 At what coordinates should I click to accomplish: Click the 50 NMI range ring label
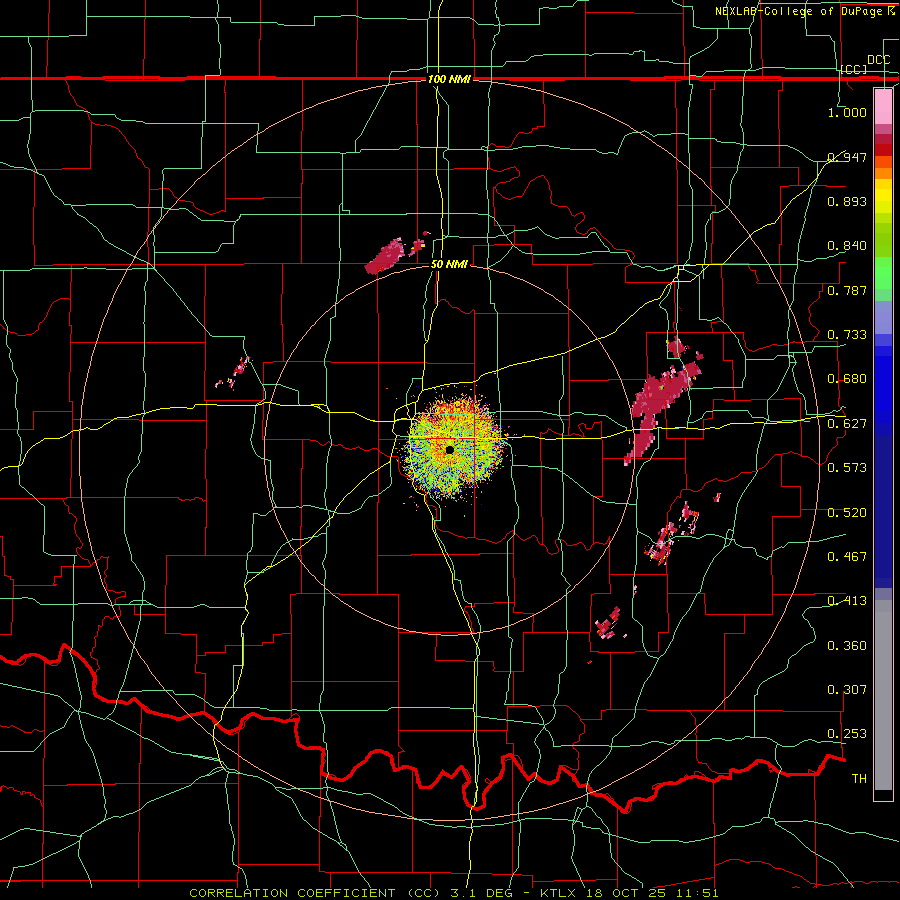[449, 264]
